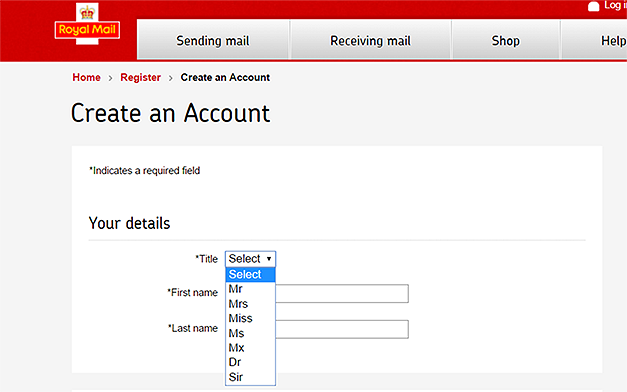
Task: Select Mx from the title options
Action: pos(250,348)
